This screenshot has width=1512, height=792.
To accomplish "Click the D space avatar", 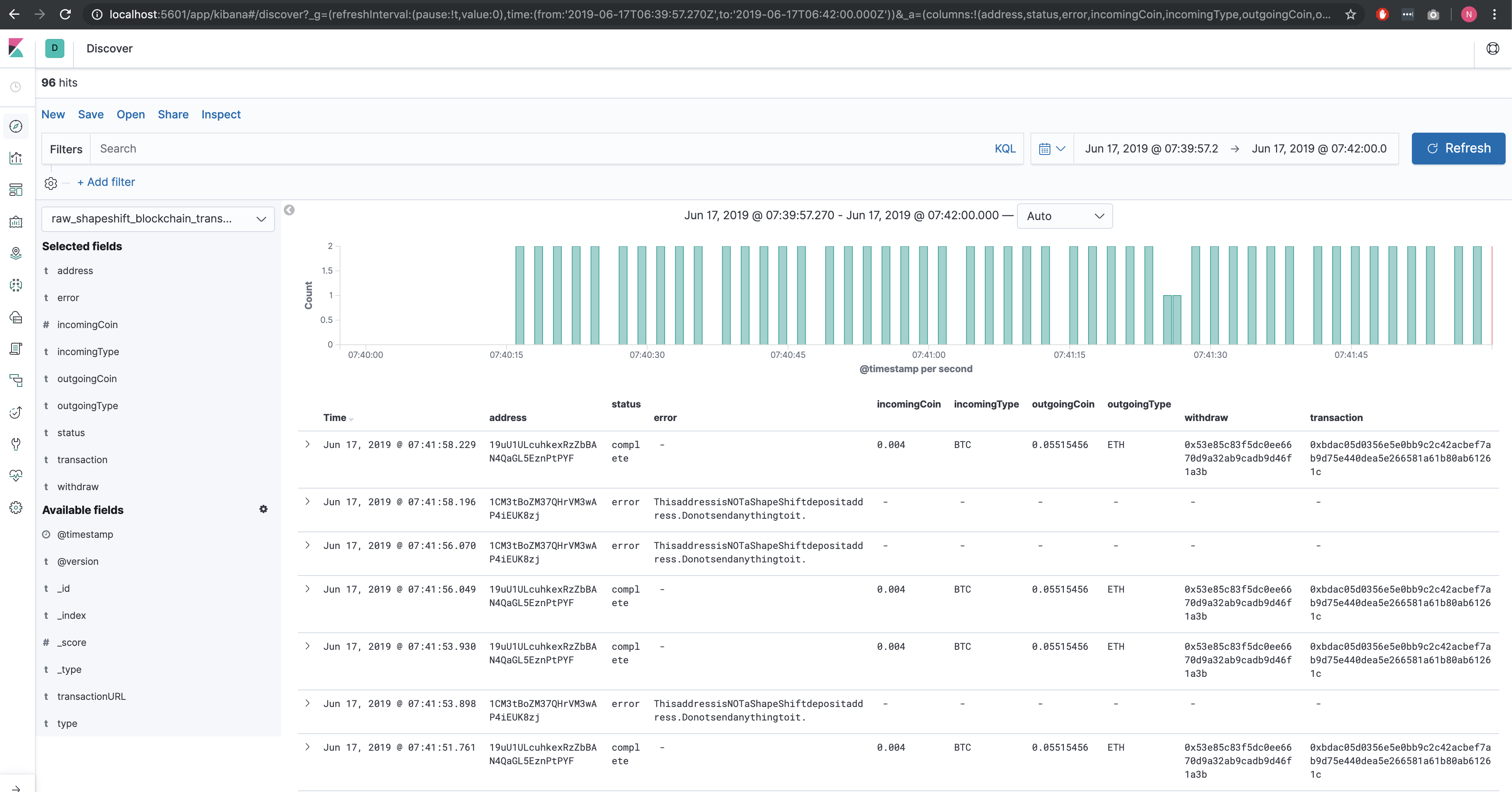I will click(54, 48).
